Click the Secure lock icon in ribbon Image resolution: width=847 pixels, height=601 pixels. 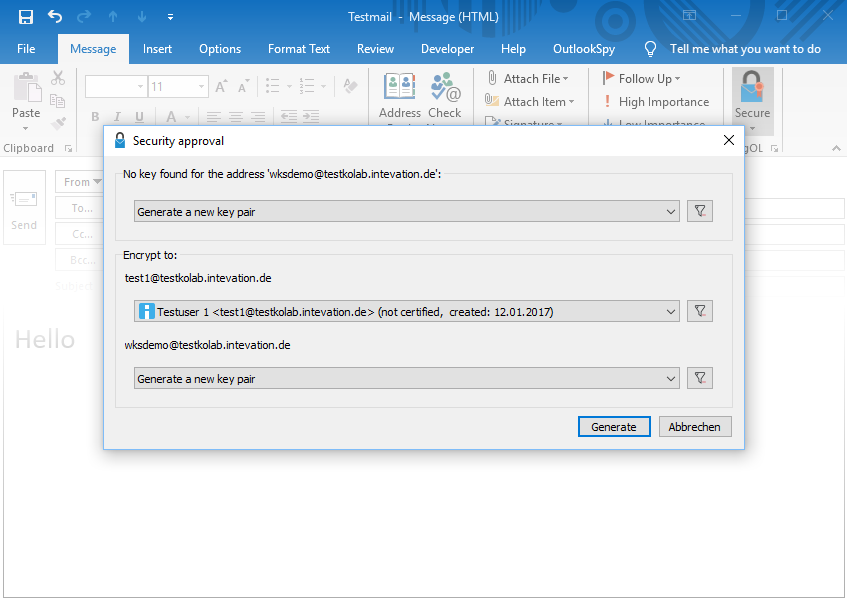pos(752,90)
